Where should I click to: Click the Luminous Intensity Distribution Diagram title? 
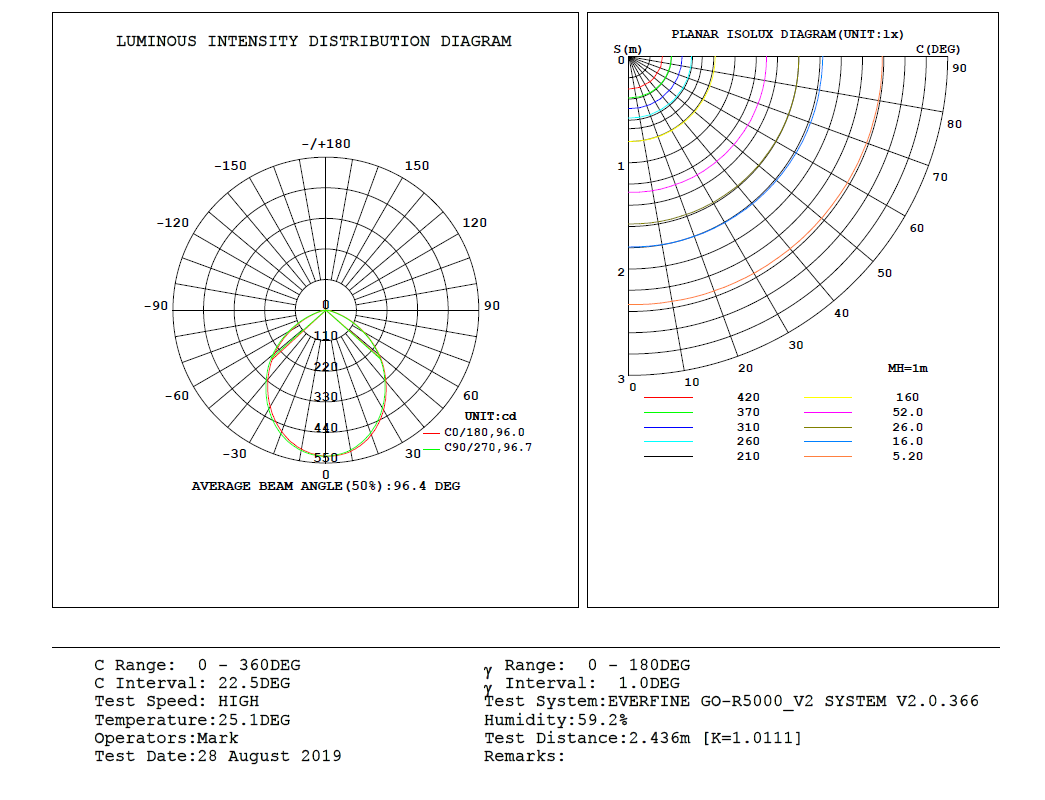314,42
